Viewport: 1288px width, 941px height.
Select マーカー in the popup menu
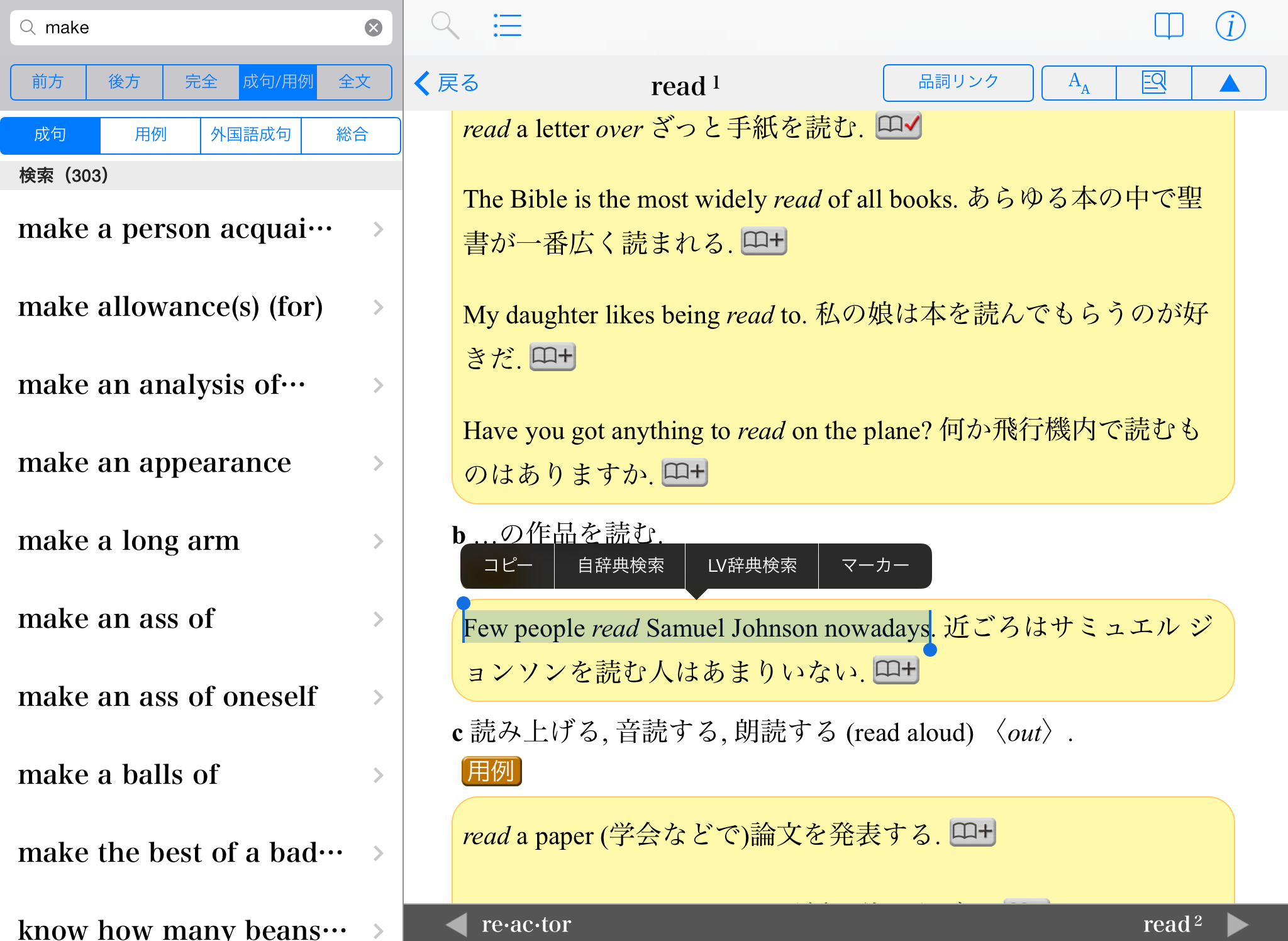pos(874,565)
